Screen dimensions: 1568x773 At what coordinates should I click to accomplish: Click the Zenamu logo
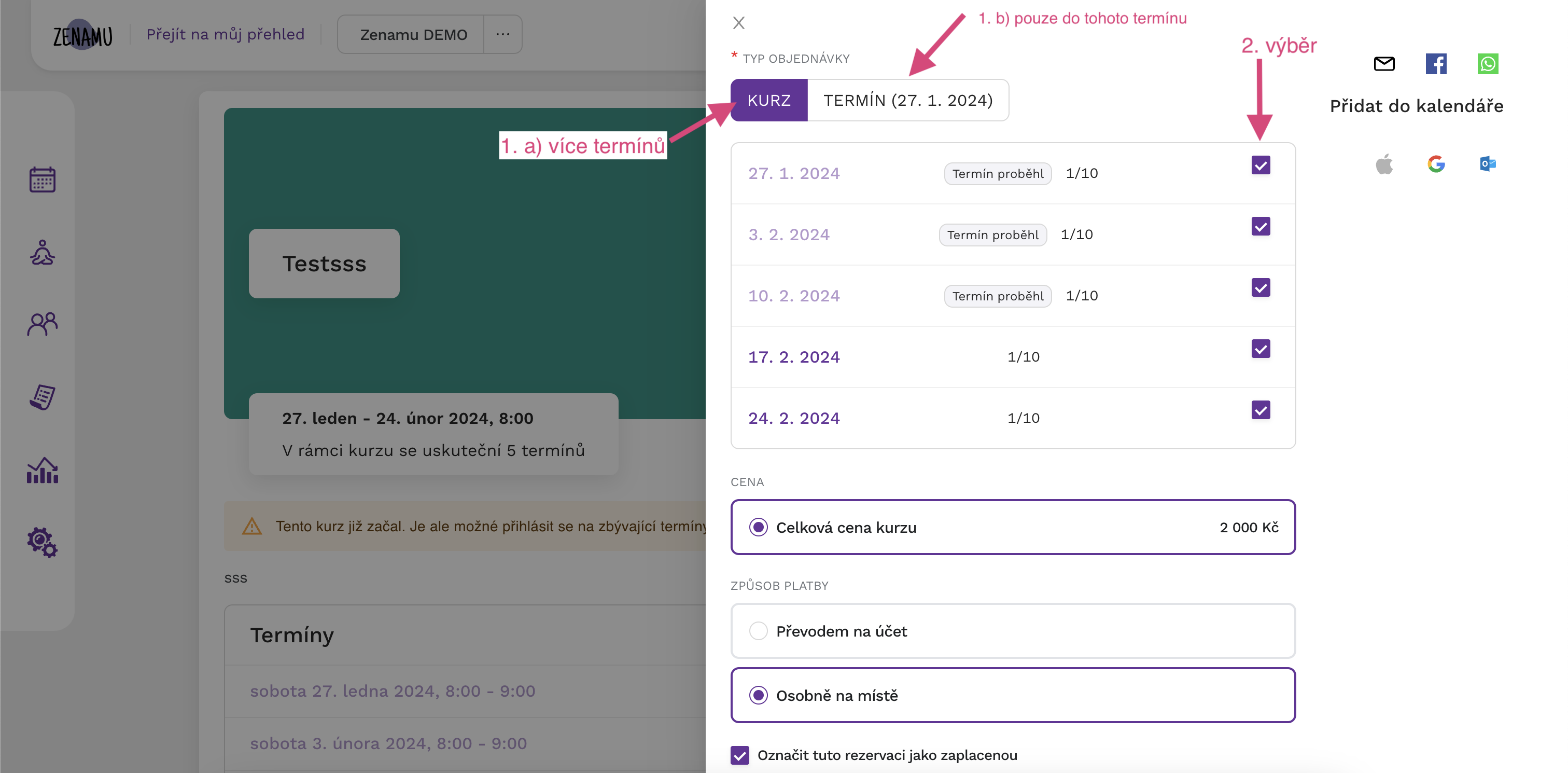pos(83,35)
